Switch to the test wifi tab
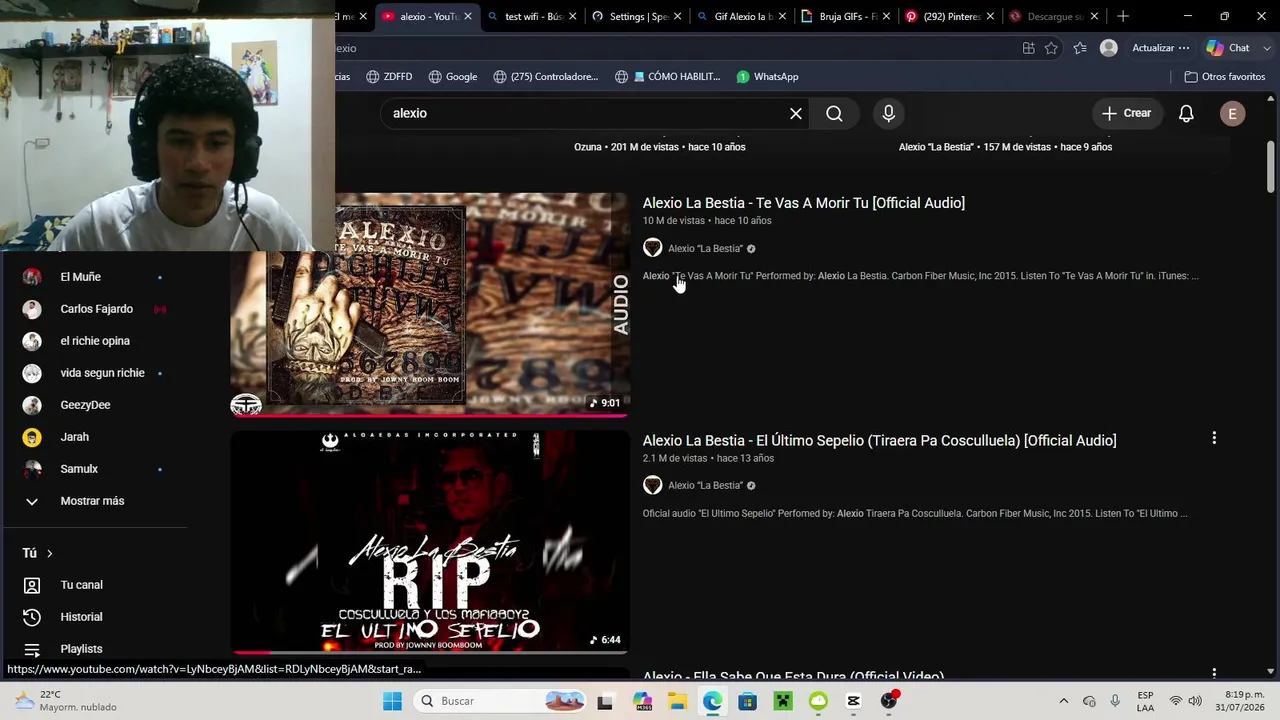The height and width of the screenshot is (720, 1280). [x=531, y=16]
